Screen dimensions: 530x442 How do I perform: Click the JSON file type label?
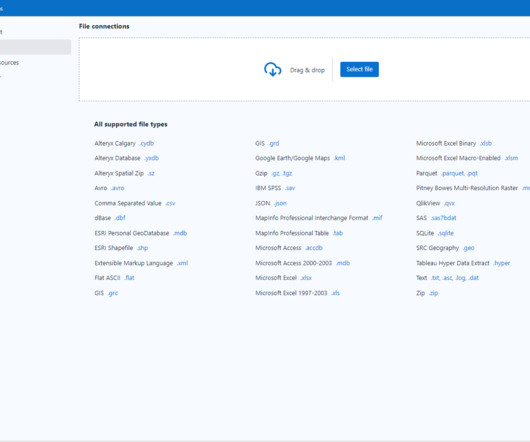(263, 203)
